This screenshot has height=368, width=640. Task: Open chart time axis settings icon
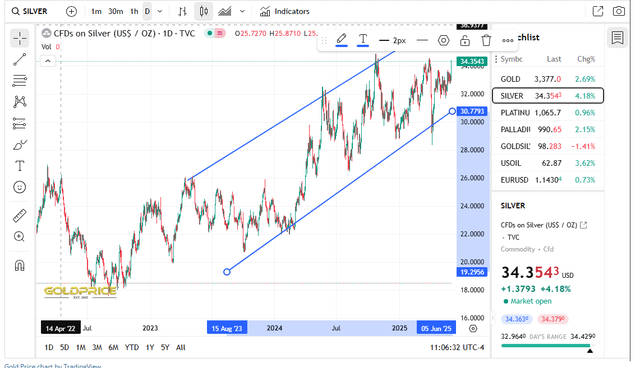tap(473, 328)
